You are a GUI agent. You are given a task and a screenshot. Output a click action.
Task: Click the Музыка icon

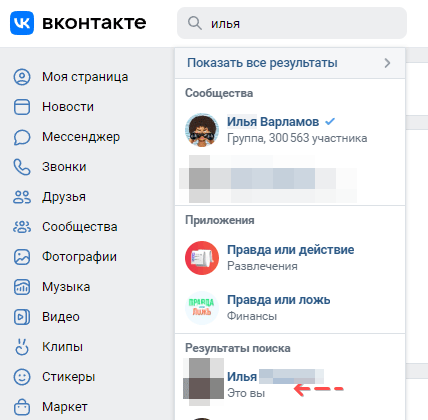22,287
